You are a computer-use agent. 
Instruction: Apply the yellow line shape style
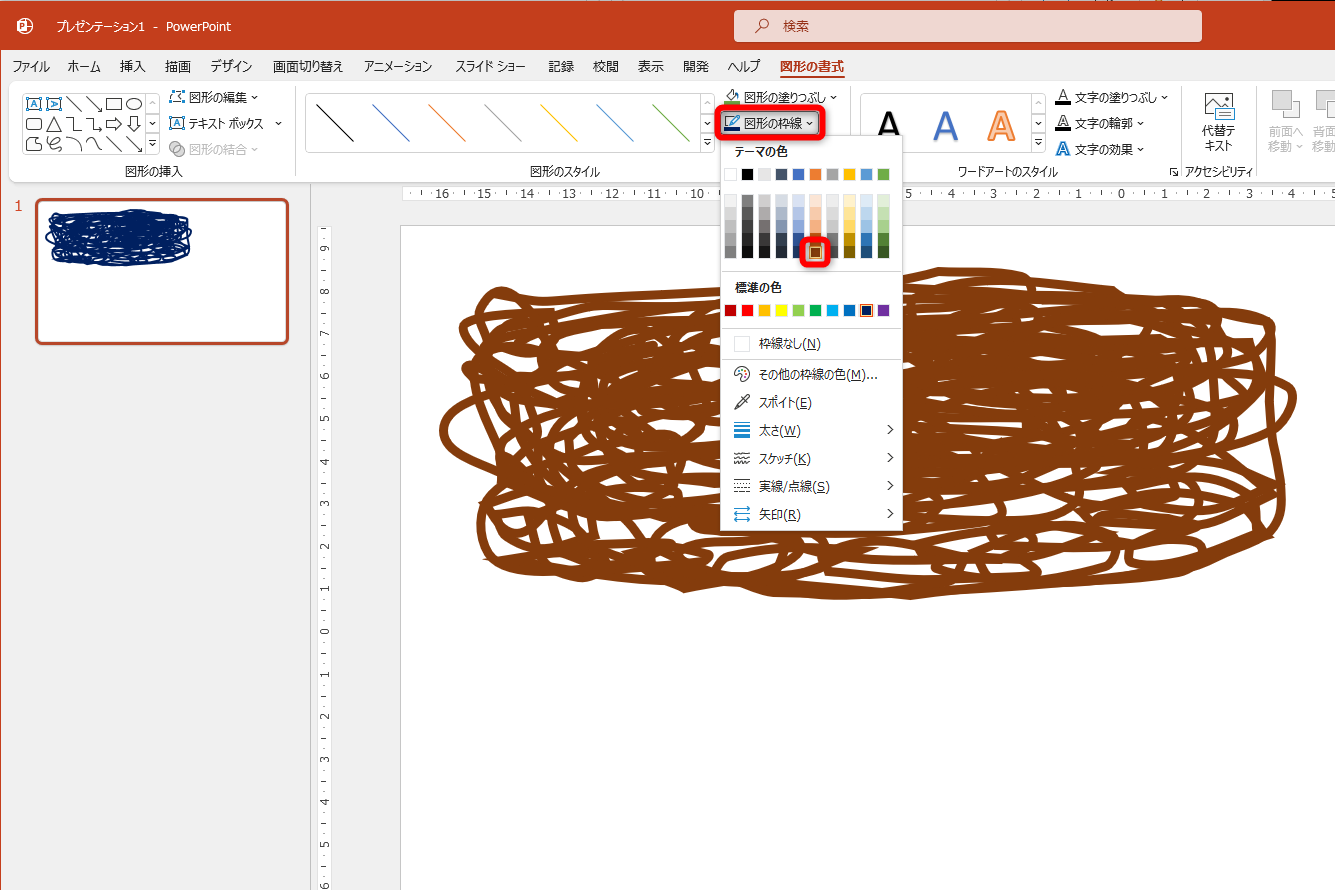[558, 123]
